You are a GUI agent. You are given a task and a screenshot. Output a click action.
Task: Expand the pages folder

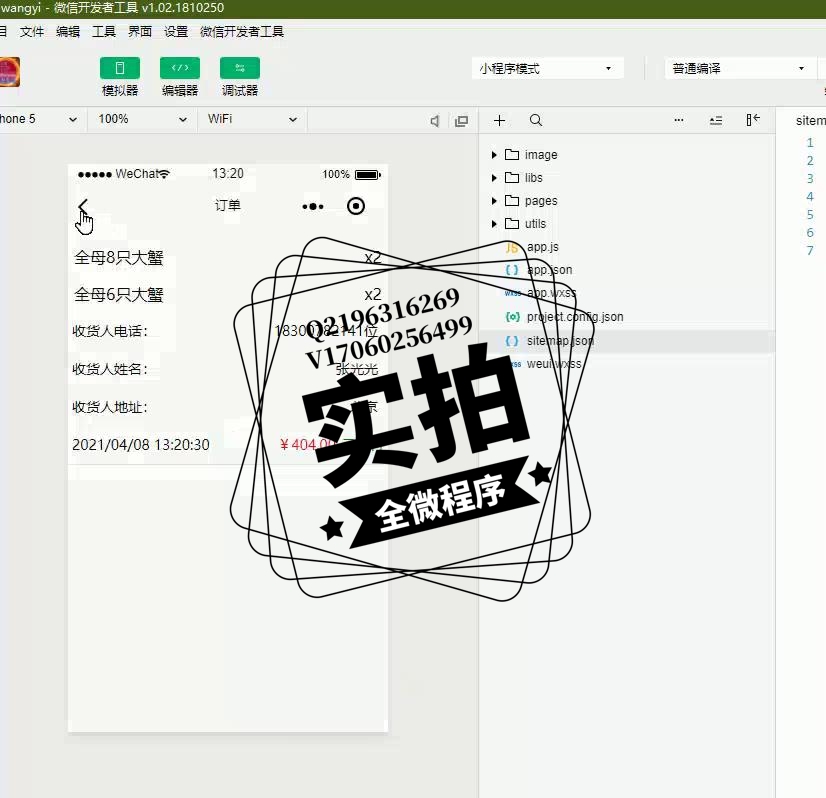click(494, 201)
